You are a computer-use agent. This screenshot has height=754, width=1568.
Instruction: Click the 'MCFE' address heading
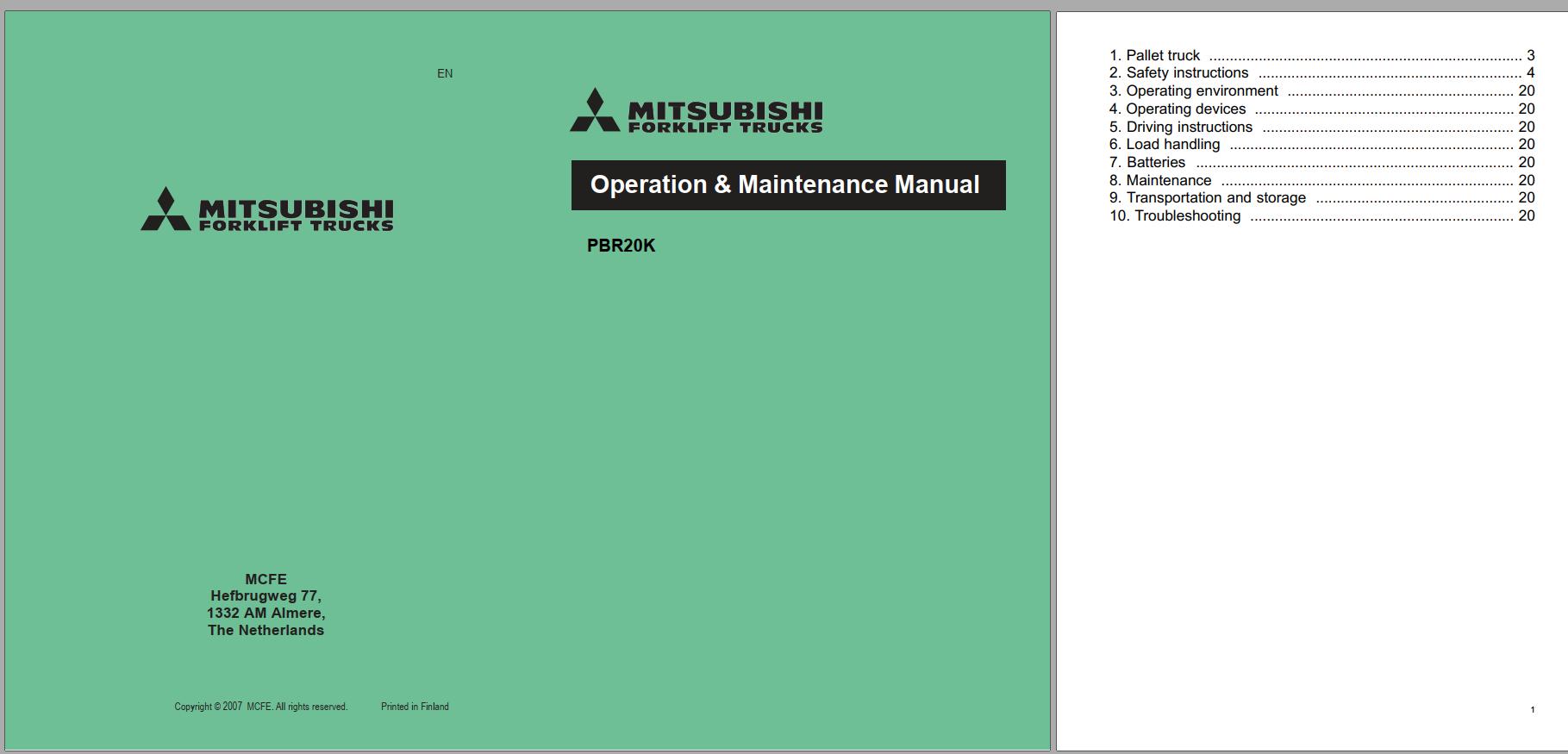tap(265, 579)
